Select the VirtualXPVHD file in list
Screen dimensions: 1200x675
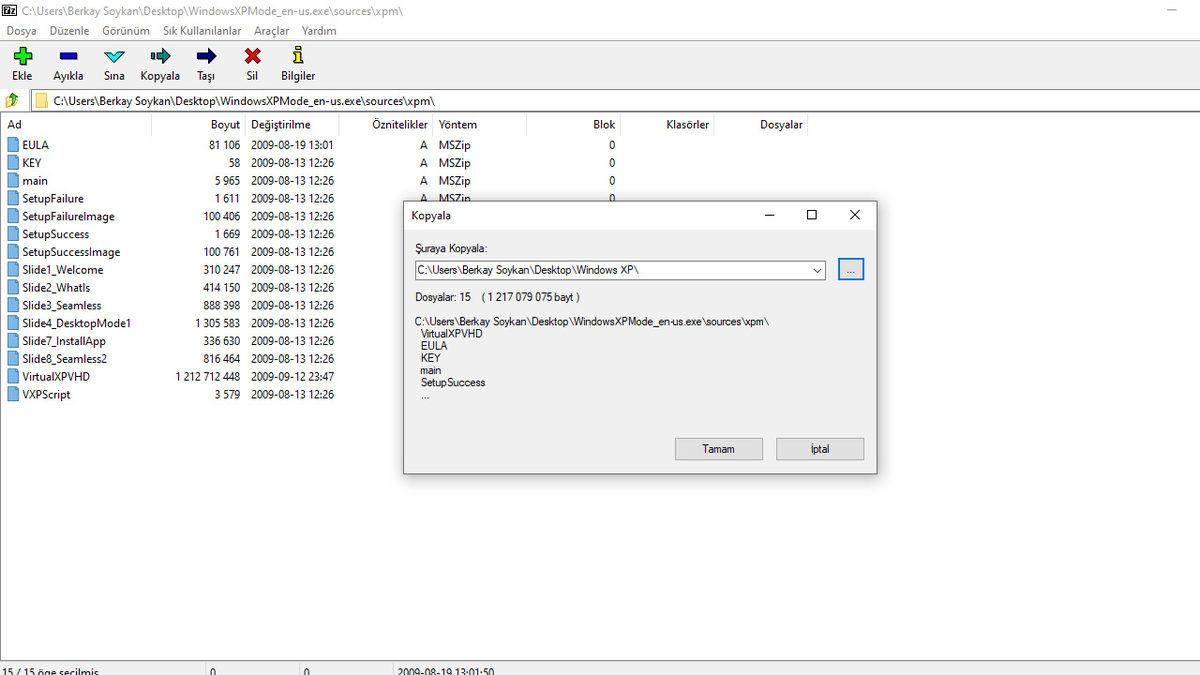tap(56, 377)
